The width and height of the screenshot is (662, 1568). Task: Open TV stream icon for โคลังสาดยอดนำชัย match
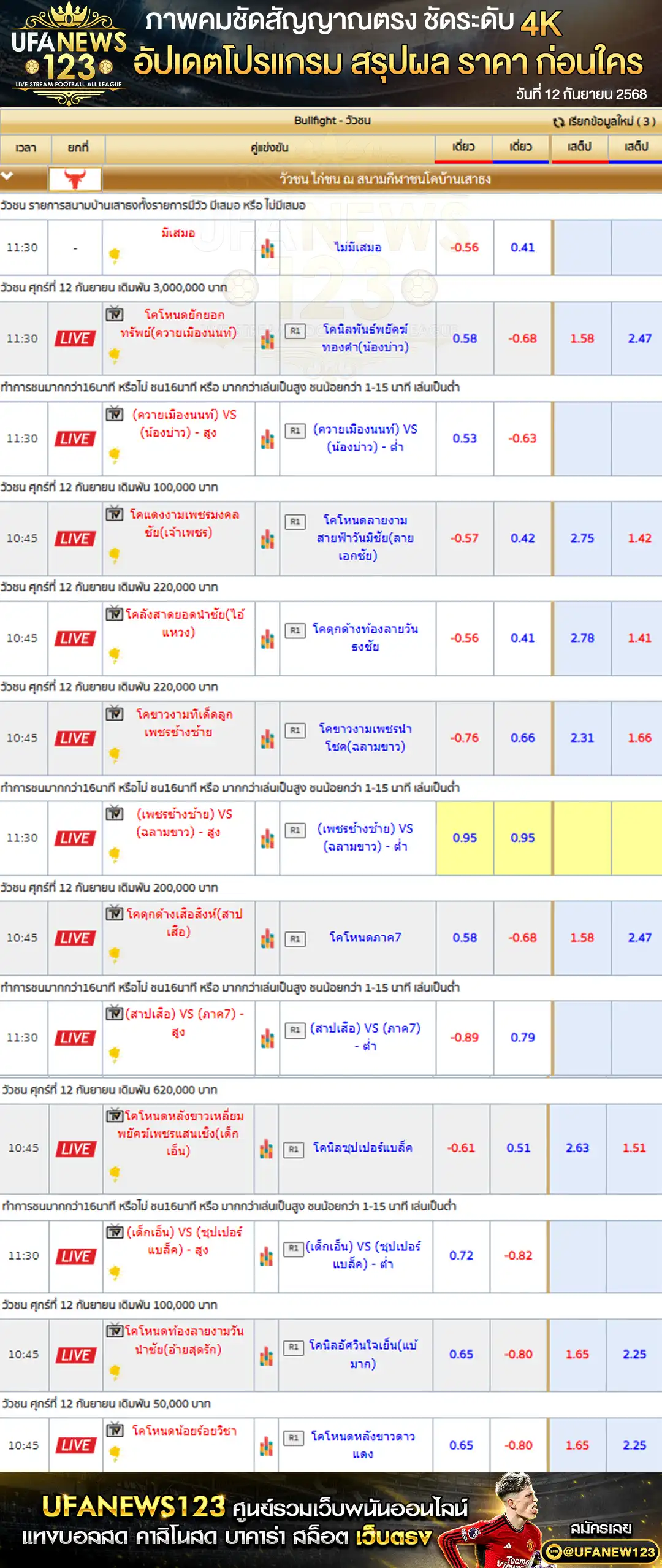coord(115,614)
